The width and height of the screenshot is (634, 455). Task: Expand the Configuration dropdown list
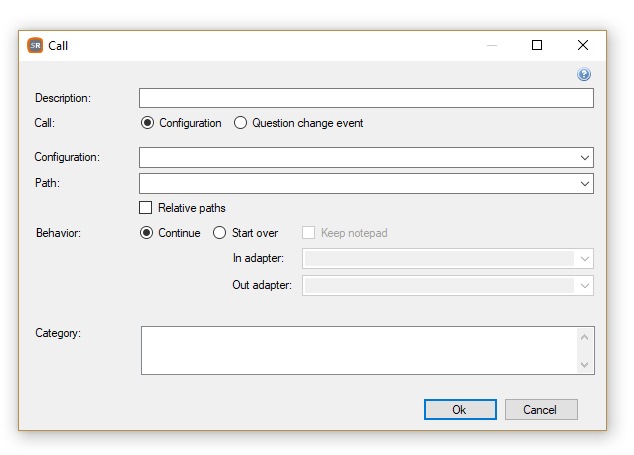tap(585, 157)
